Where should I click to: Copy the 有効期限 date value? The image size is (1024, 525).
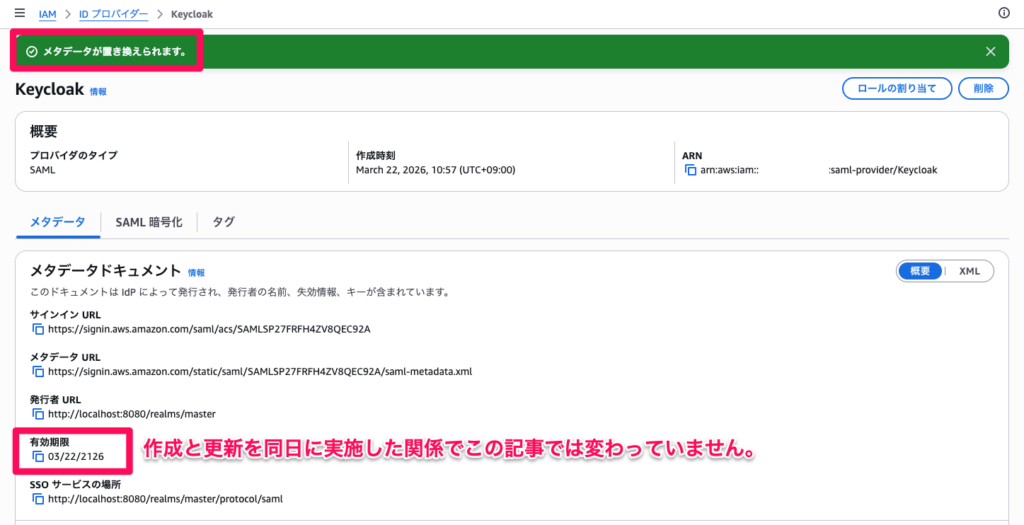(38, 457)
